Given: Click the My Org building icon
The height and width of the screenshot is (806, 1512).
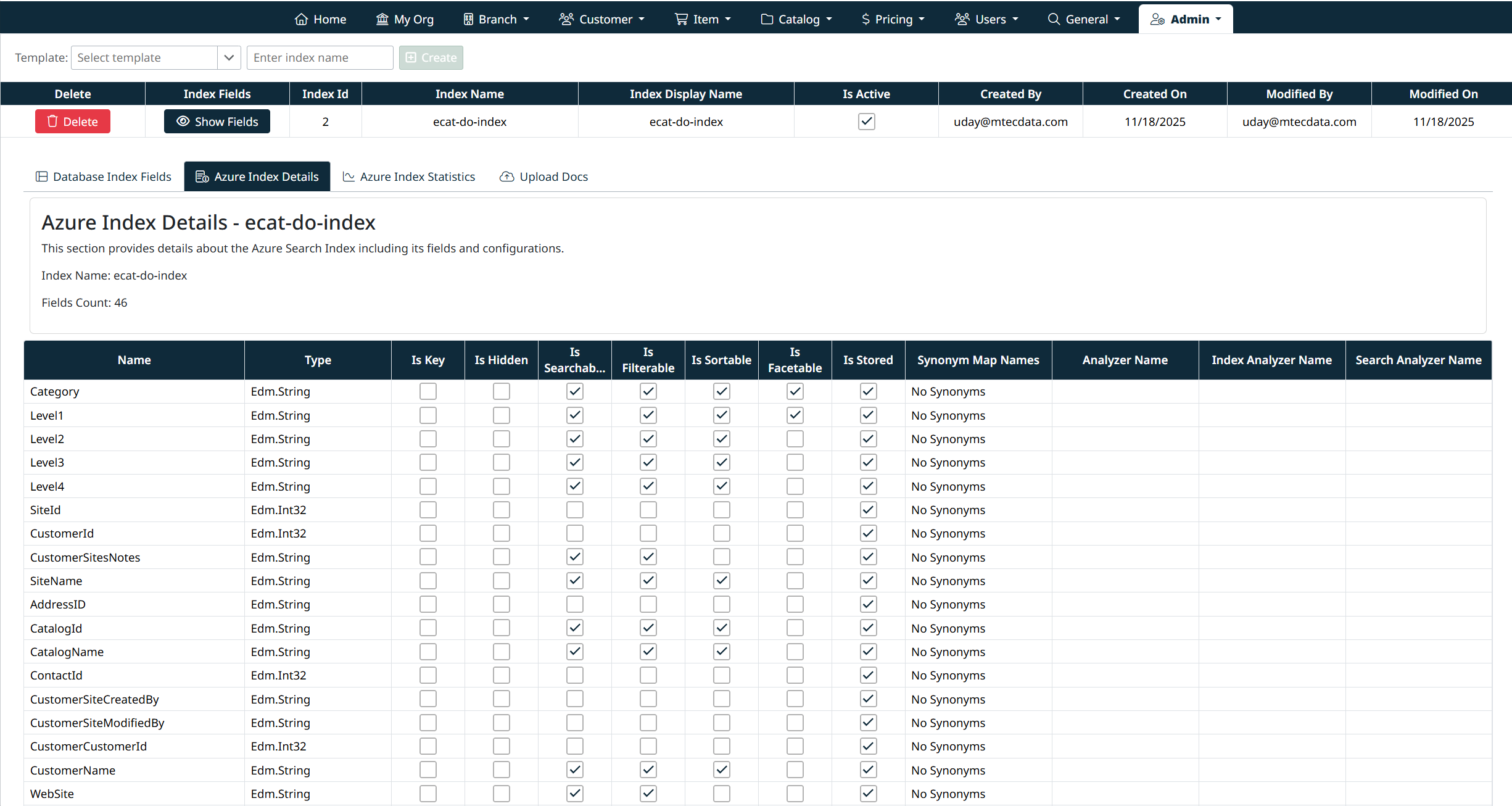Looking at the screenshot, I should coord(382,19).
